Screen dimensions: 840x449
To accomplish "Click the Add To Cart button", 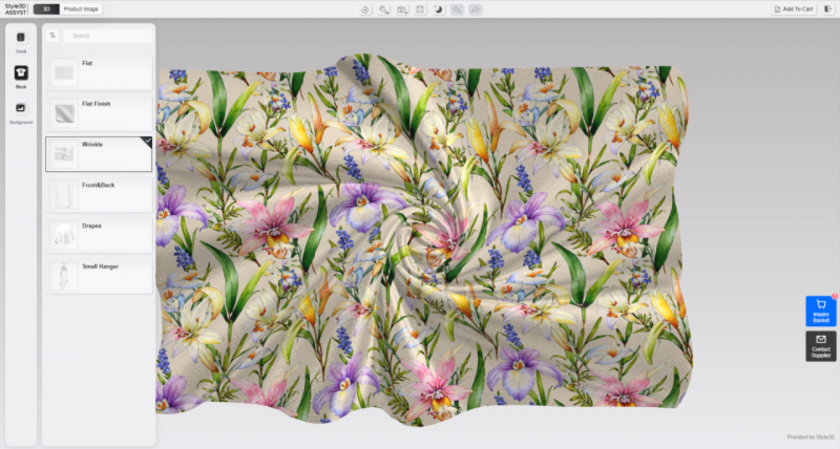I will pos(794,9).
